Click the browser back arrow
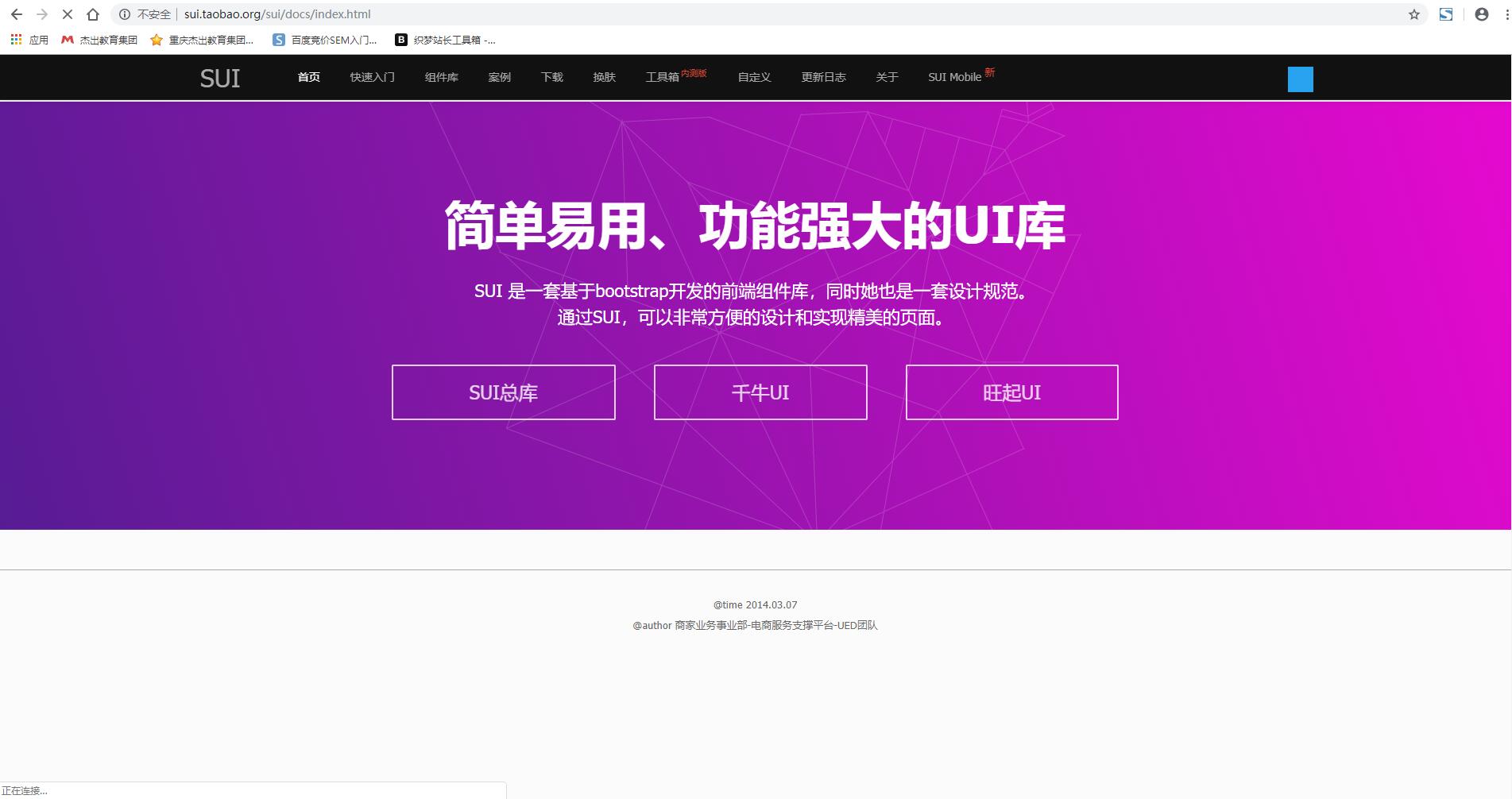 click(x=16, y=14)
